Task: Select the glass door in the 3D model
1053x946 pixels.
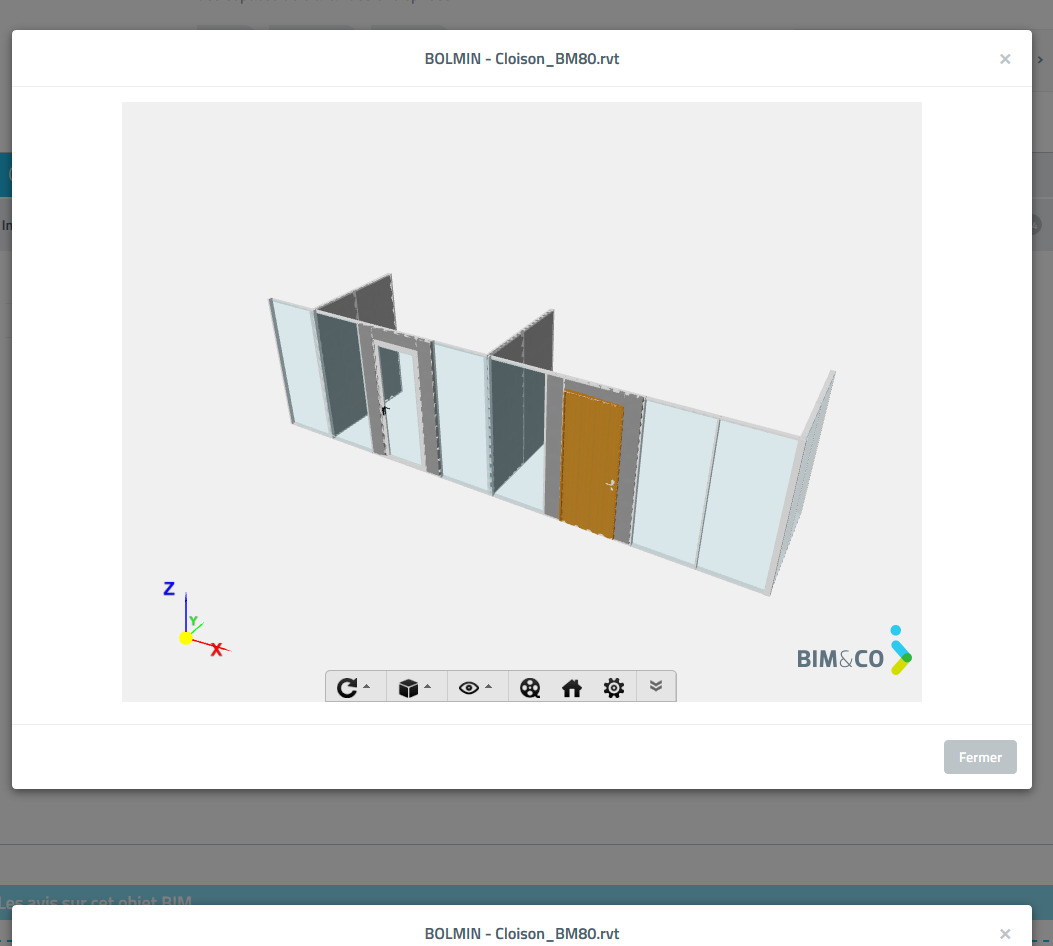Action: pyautogui.click(x=401, y=405)
